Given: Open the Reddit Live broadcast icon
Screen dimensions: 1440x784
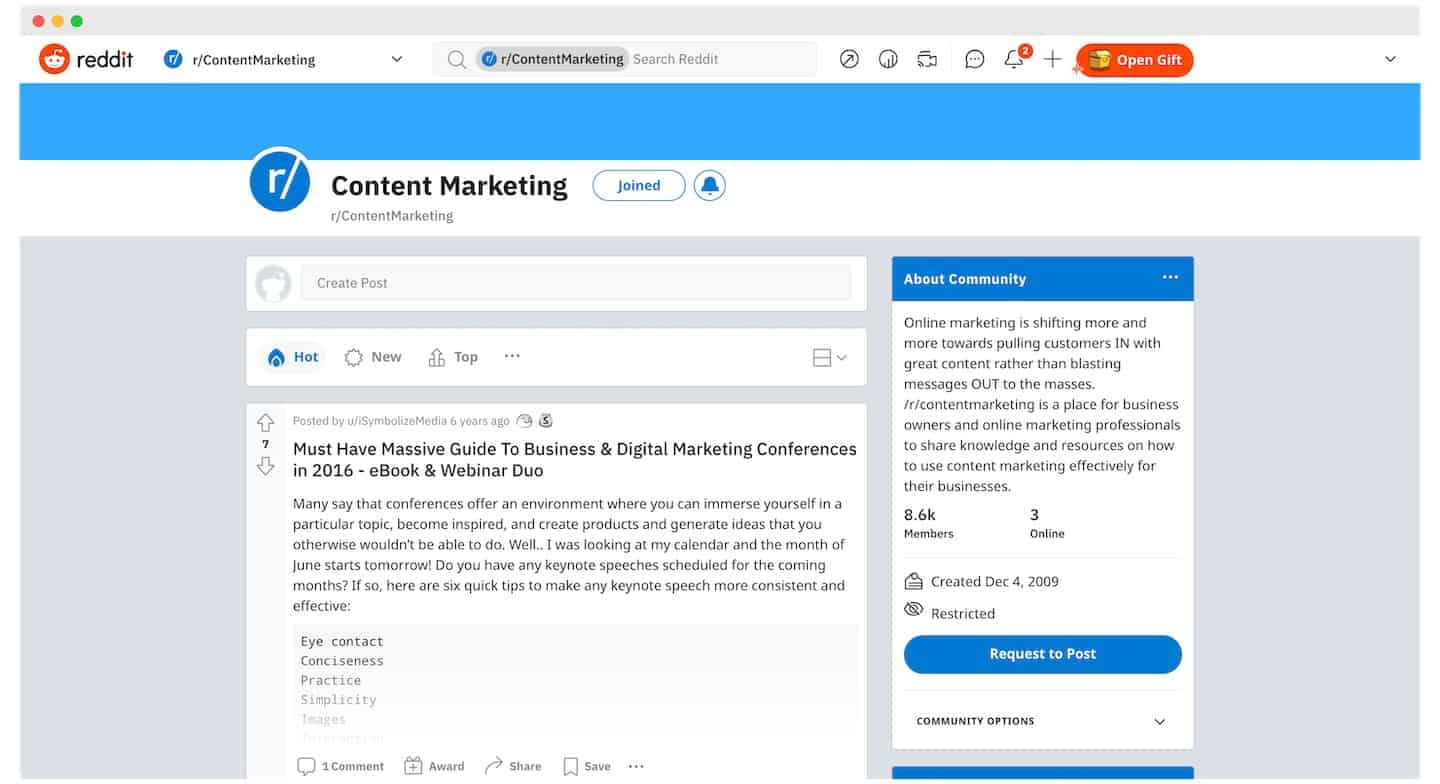Looking at the screenshot, I should 927,59.
